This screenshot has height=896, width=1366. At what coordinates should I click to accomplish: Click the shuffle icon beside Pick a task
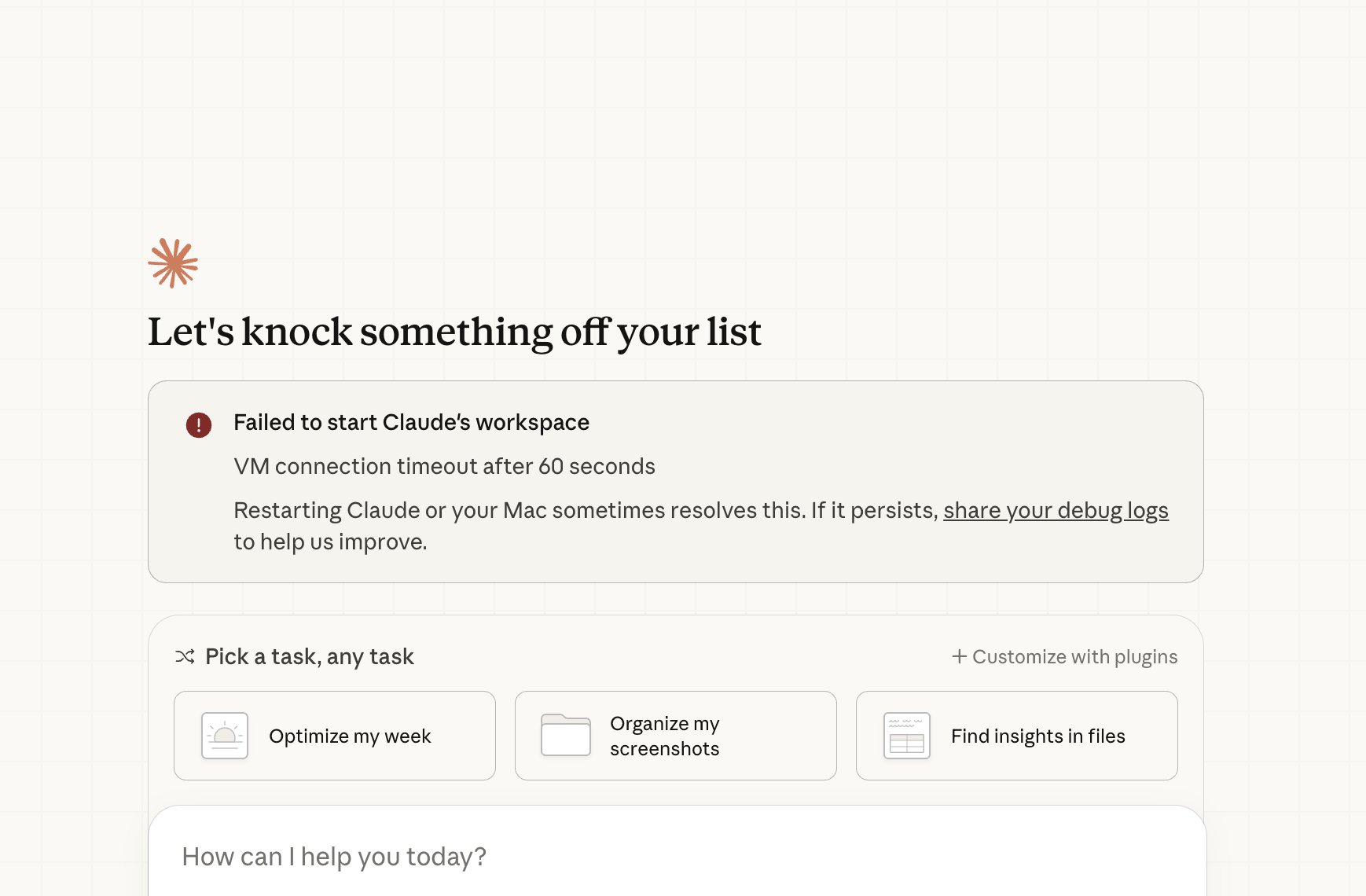[x=185, y=656]
